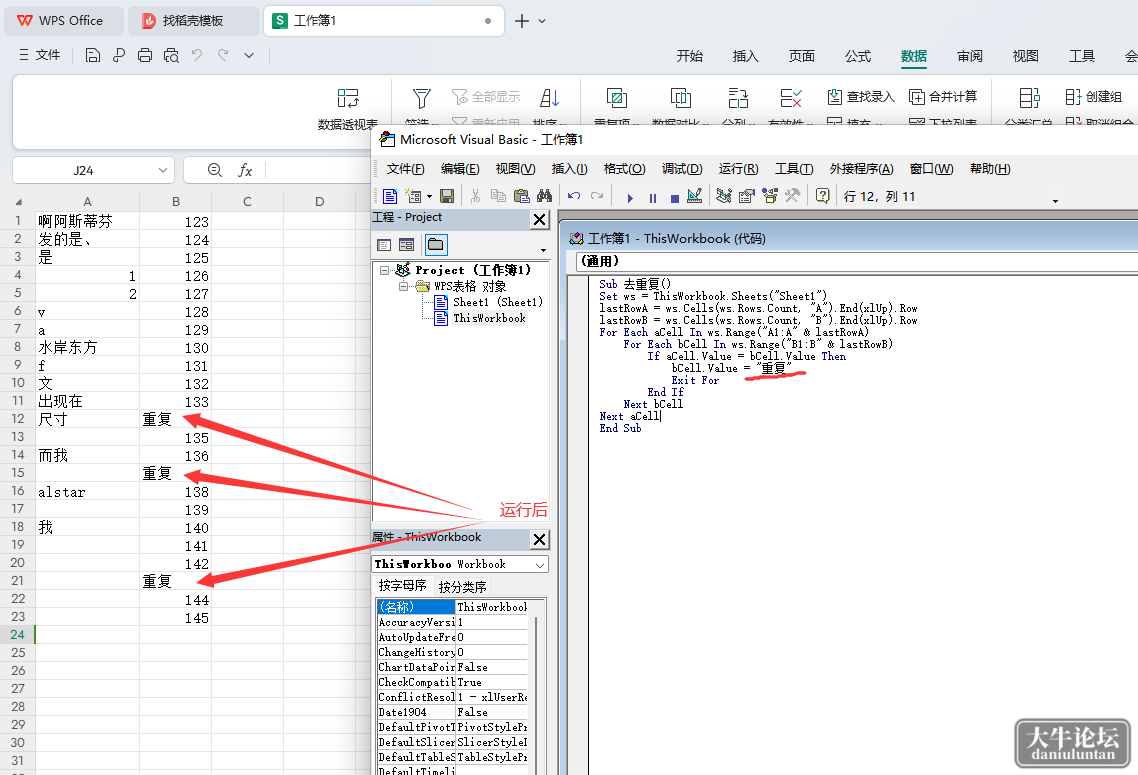Click the View WPS Spreadsheet icon in VBA toolbar
Image resolution: width=1138 pixels, height=775 pixels.
(x=390, y=196)
